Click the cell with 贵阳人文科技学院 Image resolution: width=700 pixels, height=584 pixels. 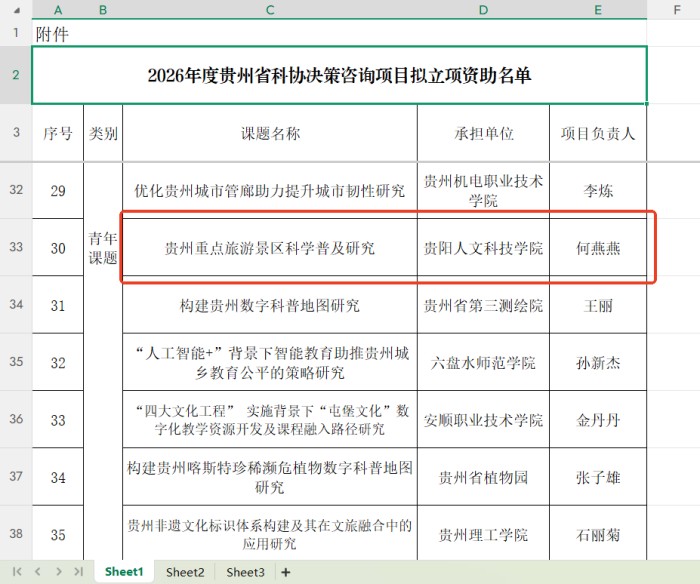[x=483, y=248]
